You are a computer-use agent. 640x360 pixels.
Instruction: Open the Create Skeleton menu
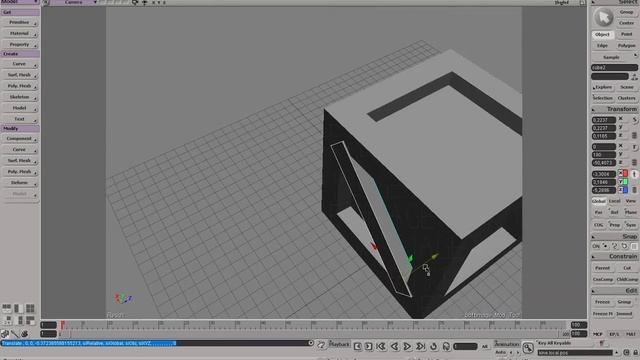20,97
